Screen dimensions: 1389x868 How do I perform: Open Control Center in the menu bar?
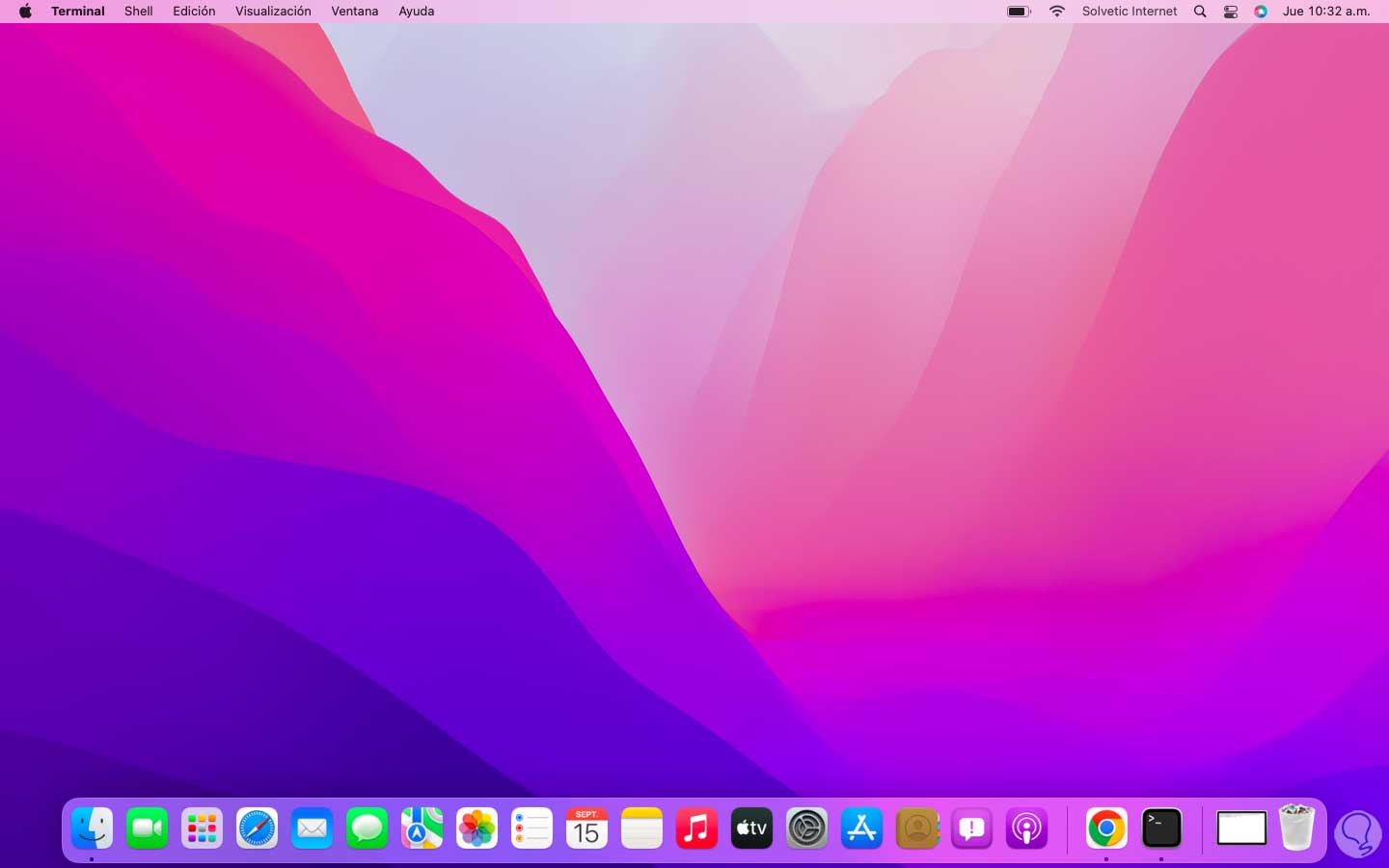1231,12
